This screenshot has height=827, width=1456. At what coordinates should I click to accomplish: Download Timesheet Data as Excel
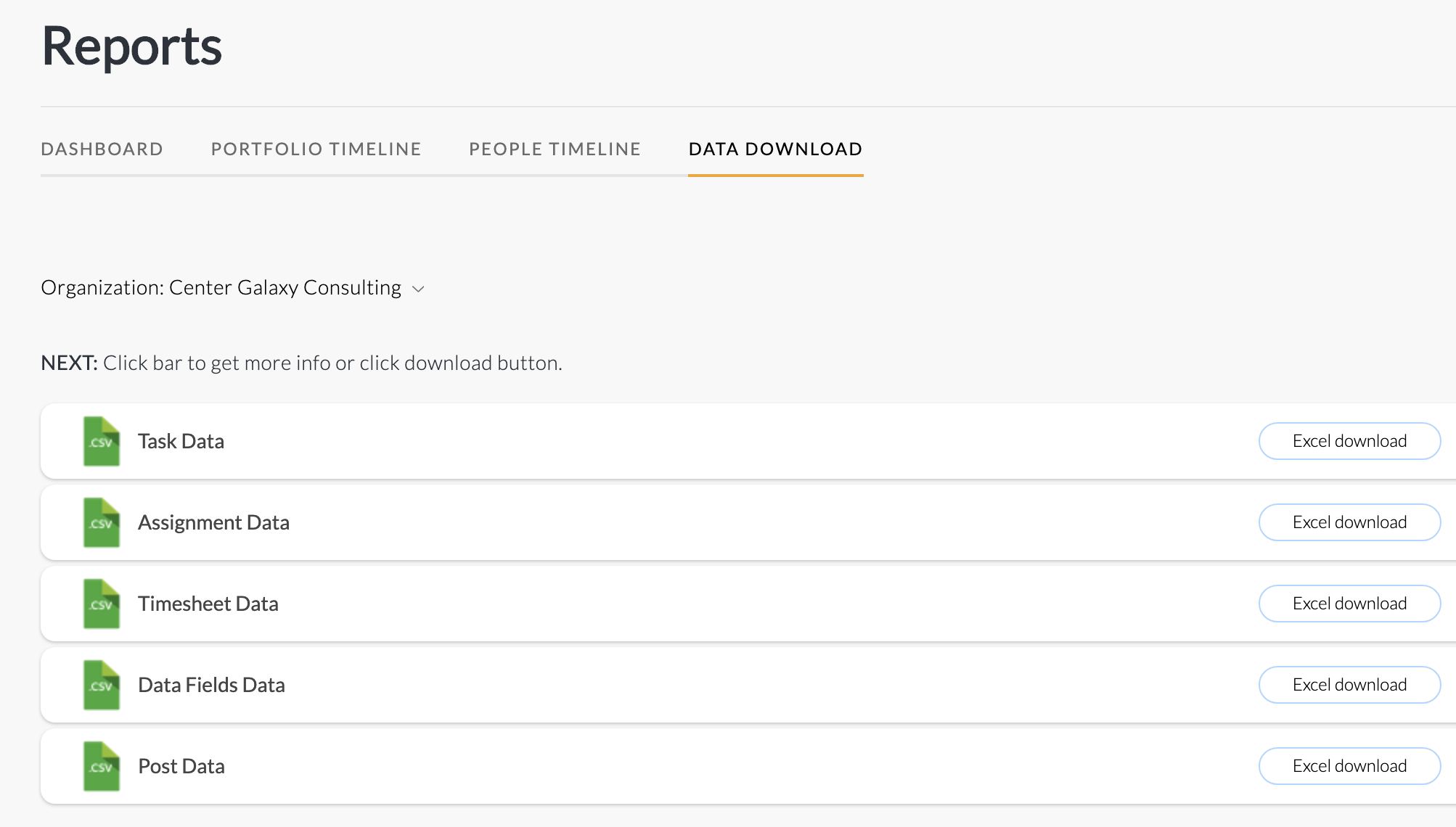[1349, 604]
